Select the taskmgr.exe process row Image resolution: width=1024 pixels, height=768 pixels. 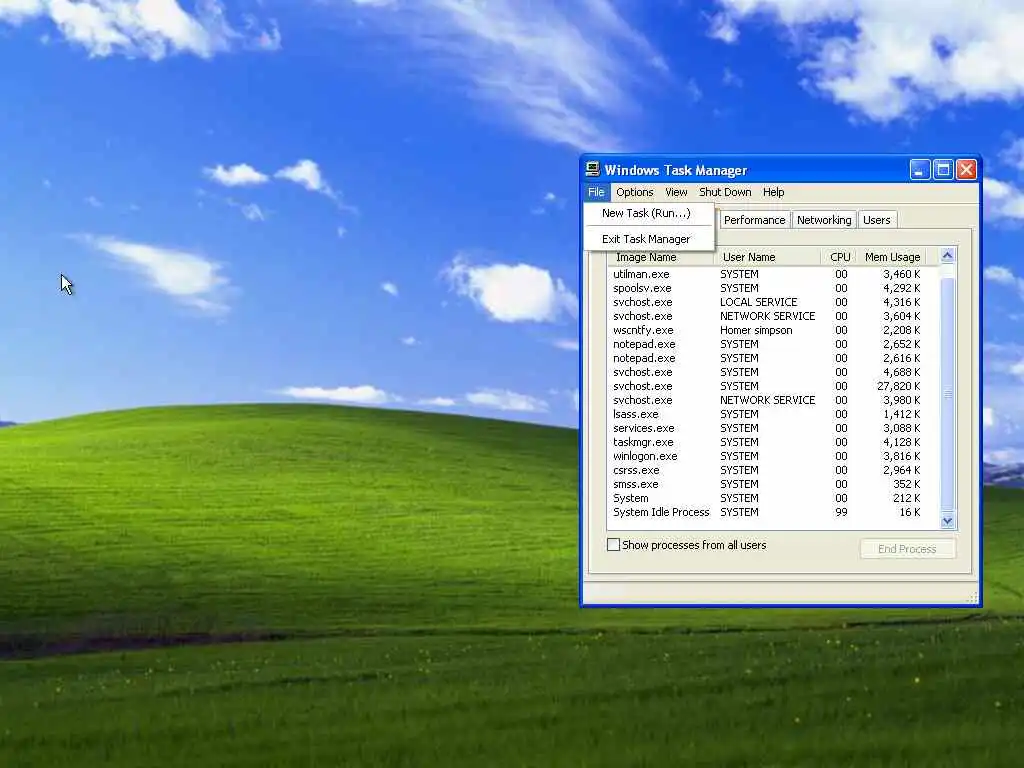click(x=767, y=442)
